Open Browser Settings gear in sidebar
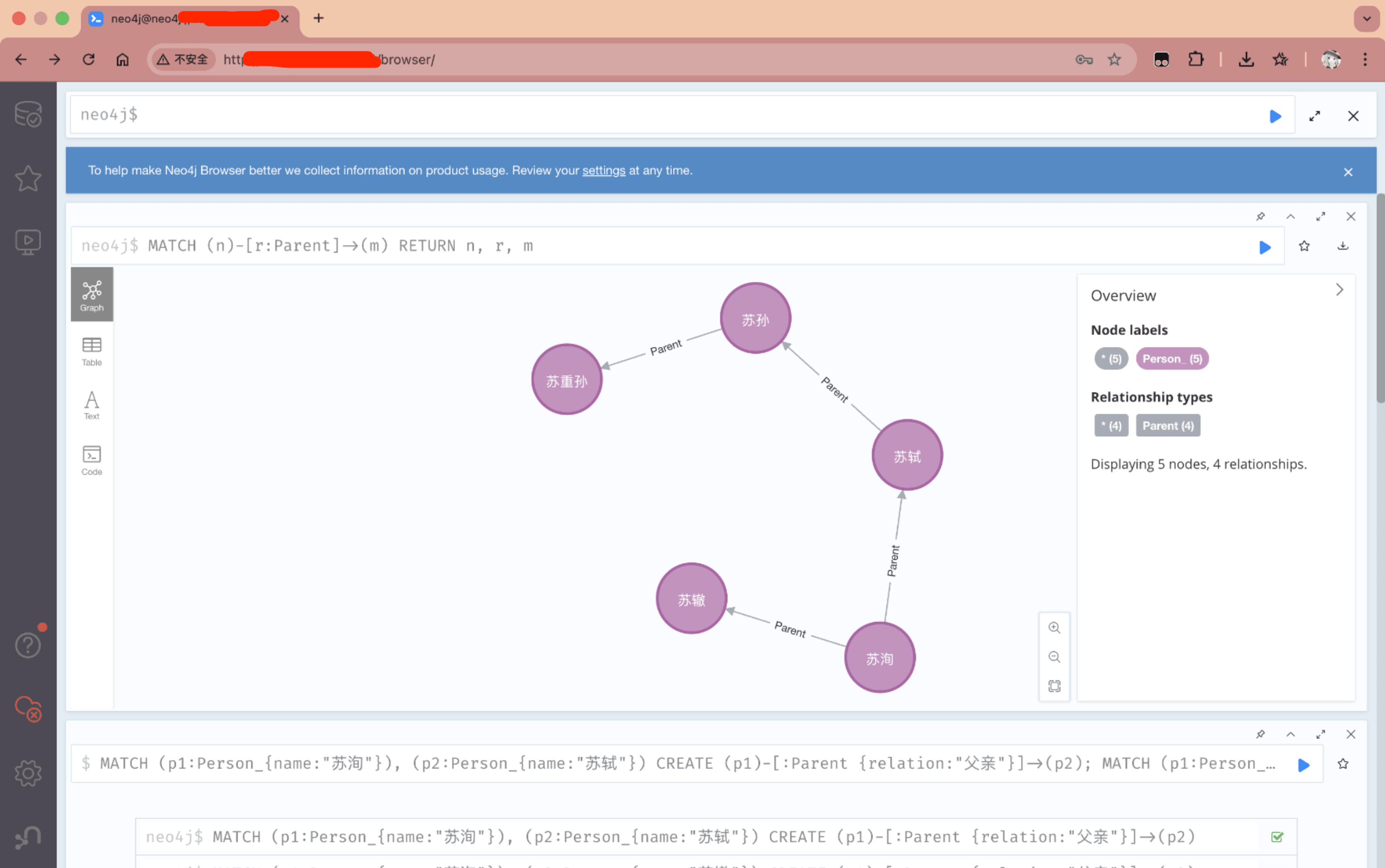 (27, 773)
